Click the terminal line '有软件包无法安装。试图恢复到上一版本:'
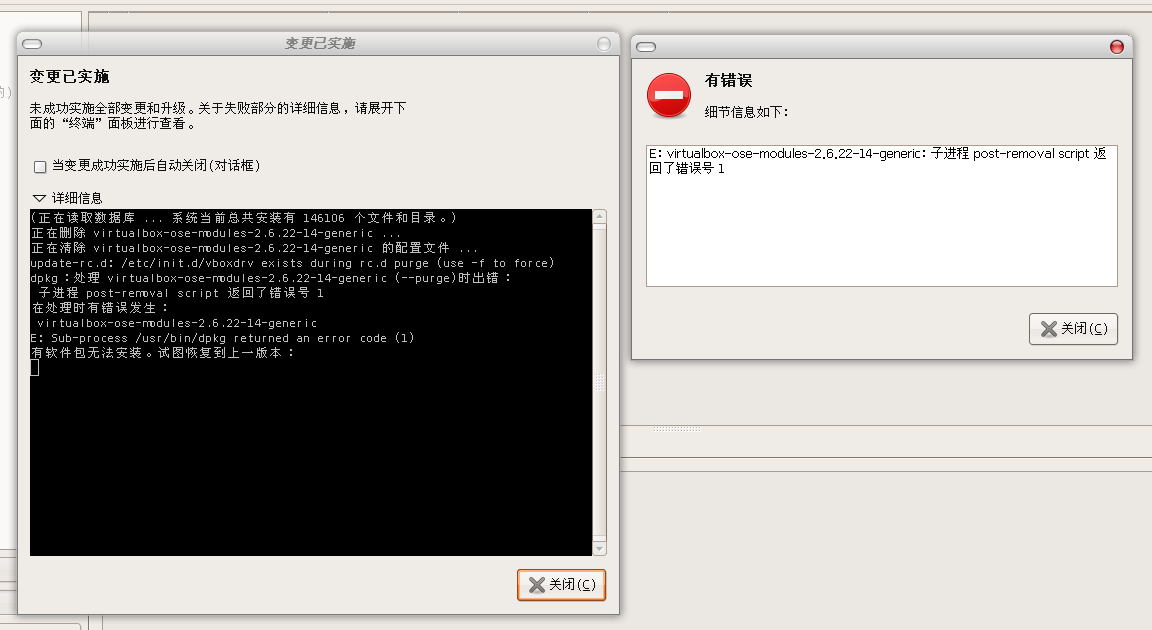The height and width of the screenshot is (630, 1152). [x=162, y=352]
